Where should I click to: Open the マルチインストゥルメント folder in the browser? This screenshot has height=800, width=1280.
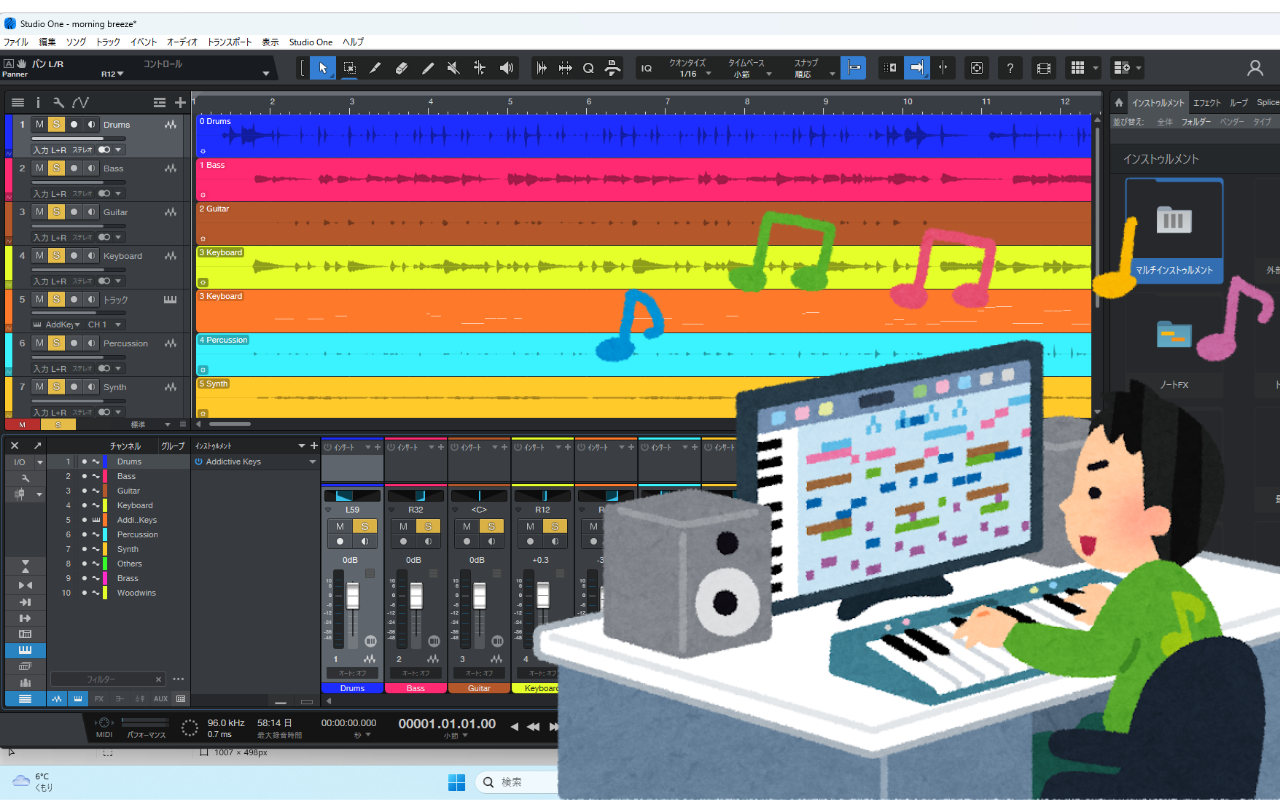click(1174, 218)
